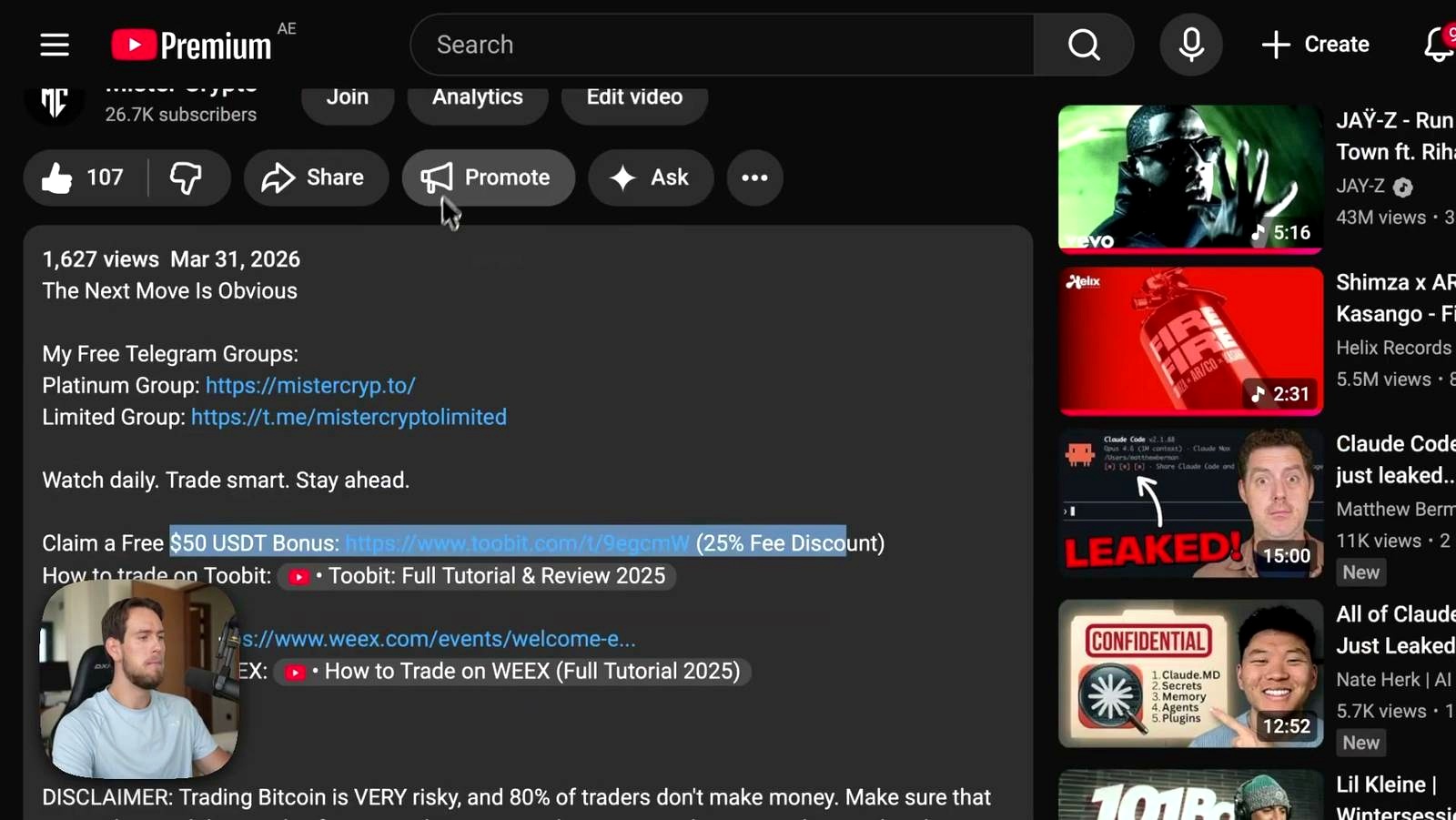This screenshot has width=1456, height=820.
Task: Open the mistercryp.to Platinum Group link
Action: click(310, 385)
